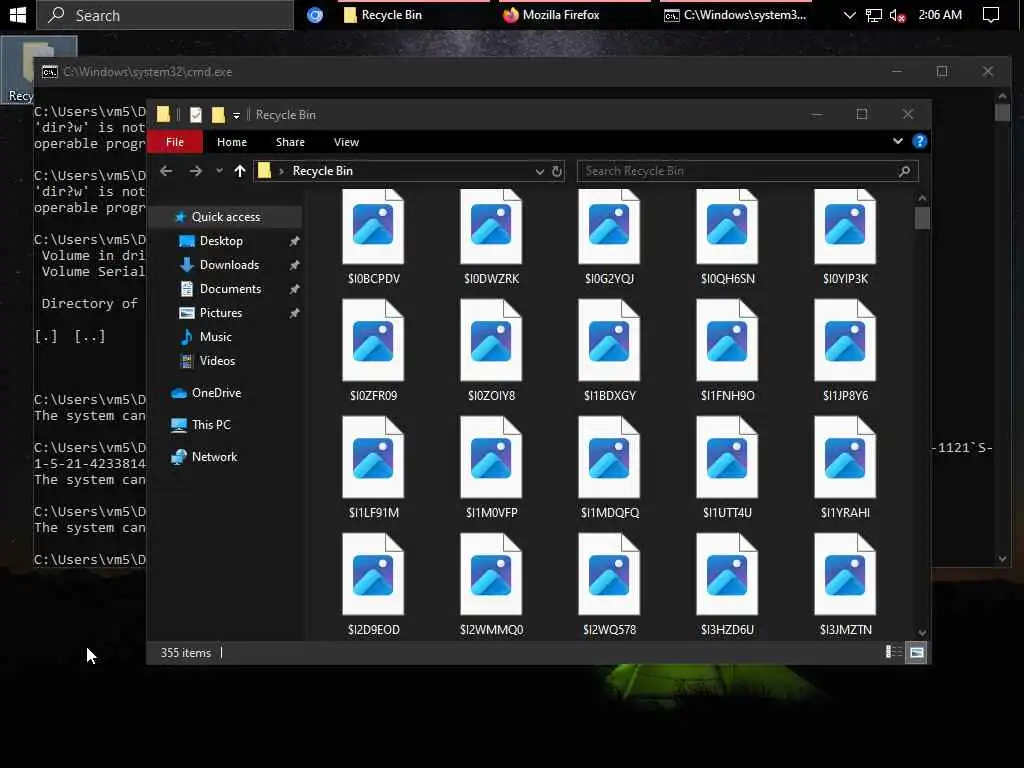Screen dimensions: 1024x768
Task: Open Documents in navigation pane
Action: pos(230,289)
